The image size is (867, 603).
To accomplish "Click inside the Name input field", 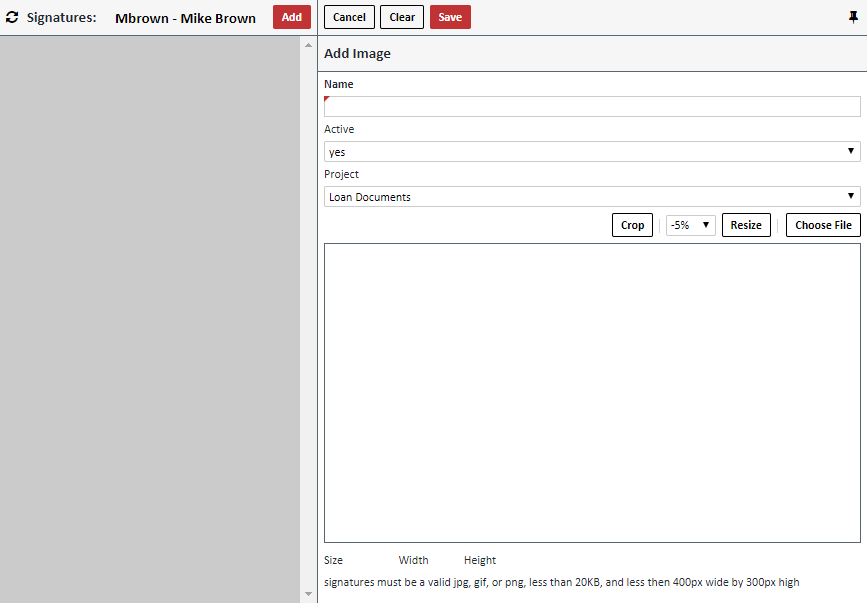I will (591, 105).
